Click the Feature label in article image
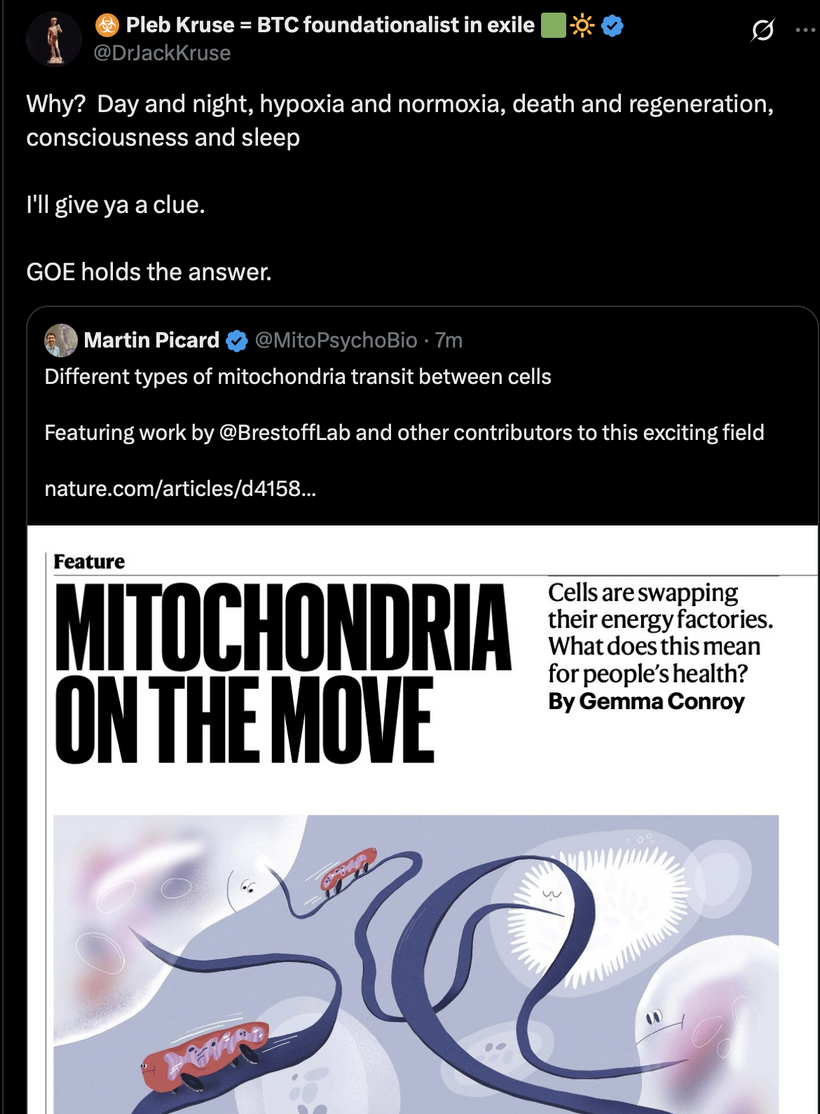This screenshot has height=1114, width=820. click(x=90, y=562)
